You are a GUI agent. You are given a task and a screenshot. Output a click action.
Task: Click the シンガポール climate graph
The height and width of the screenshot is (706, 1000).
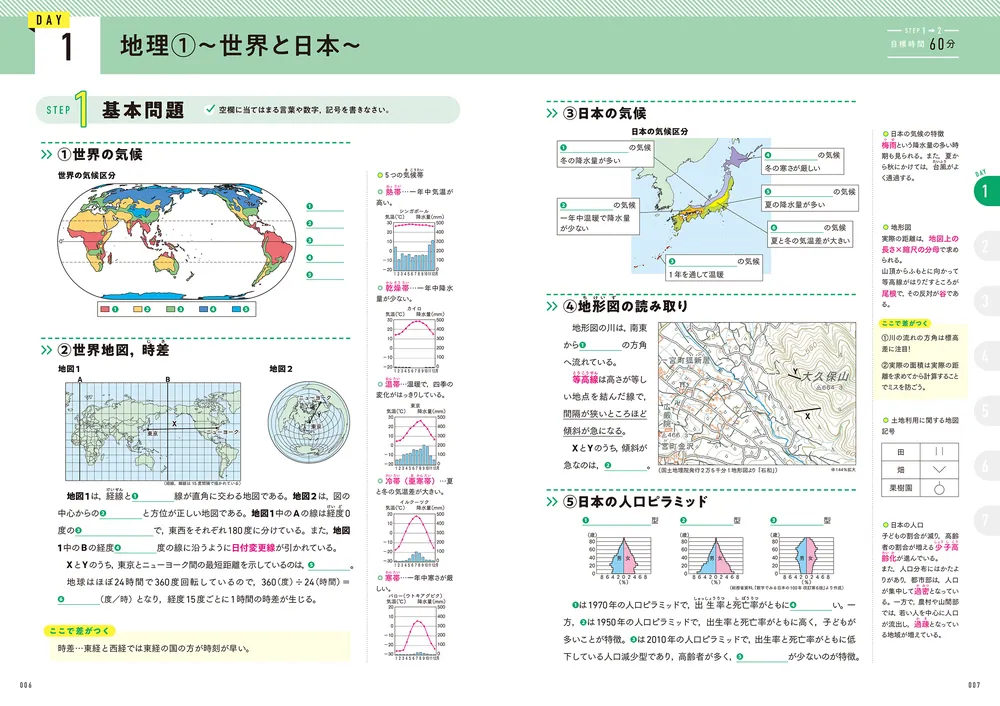click(x=415, y=242)
